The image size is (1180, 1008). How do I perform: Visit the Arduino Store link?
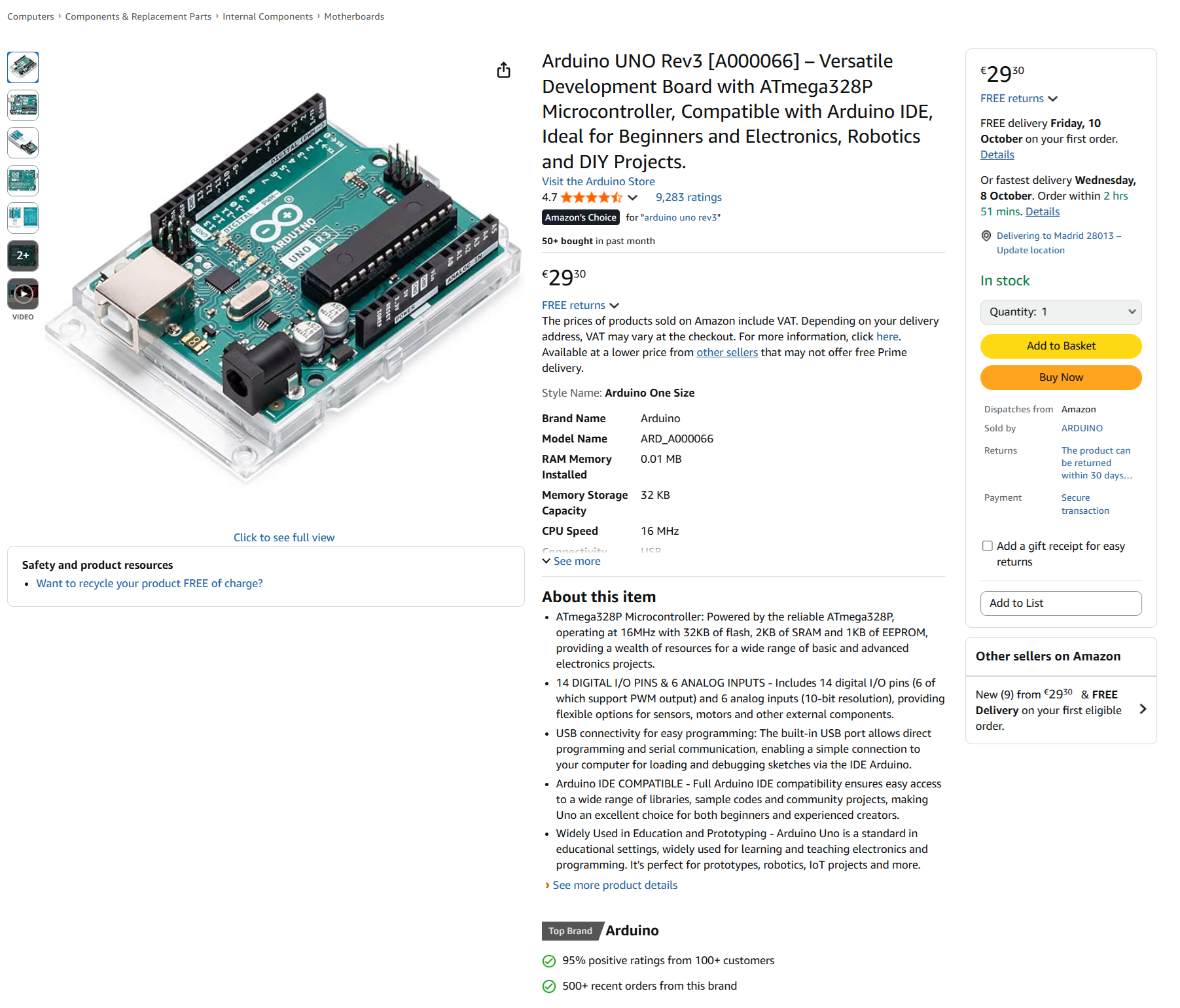(x=598, y=181)
